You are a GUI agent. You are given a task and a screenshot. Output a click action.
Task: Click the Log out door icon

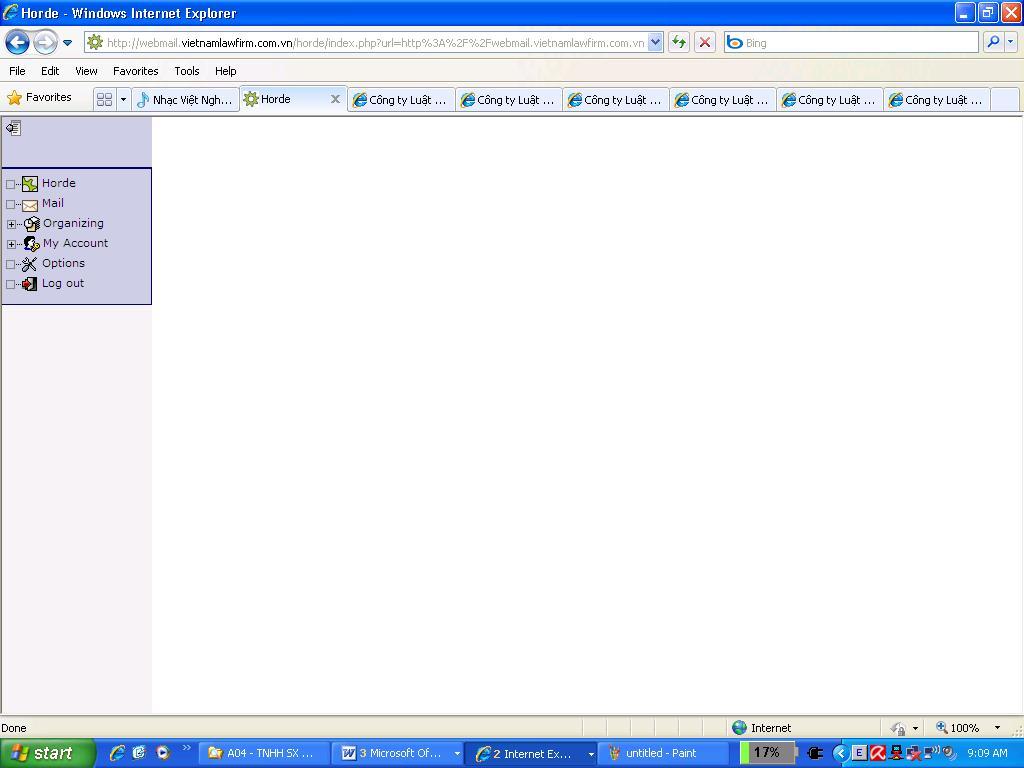pos(30,284)
